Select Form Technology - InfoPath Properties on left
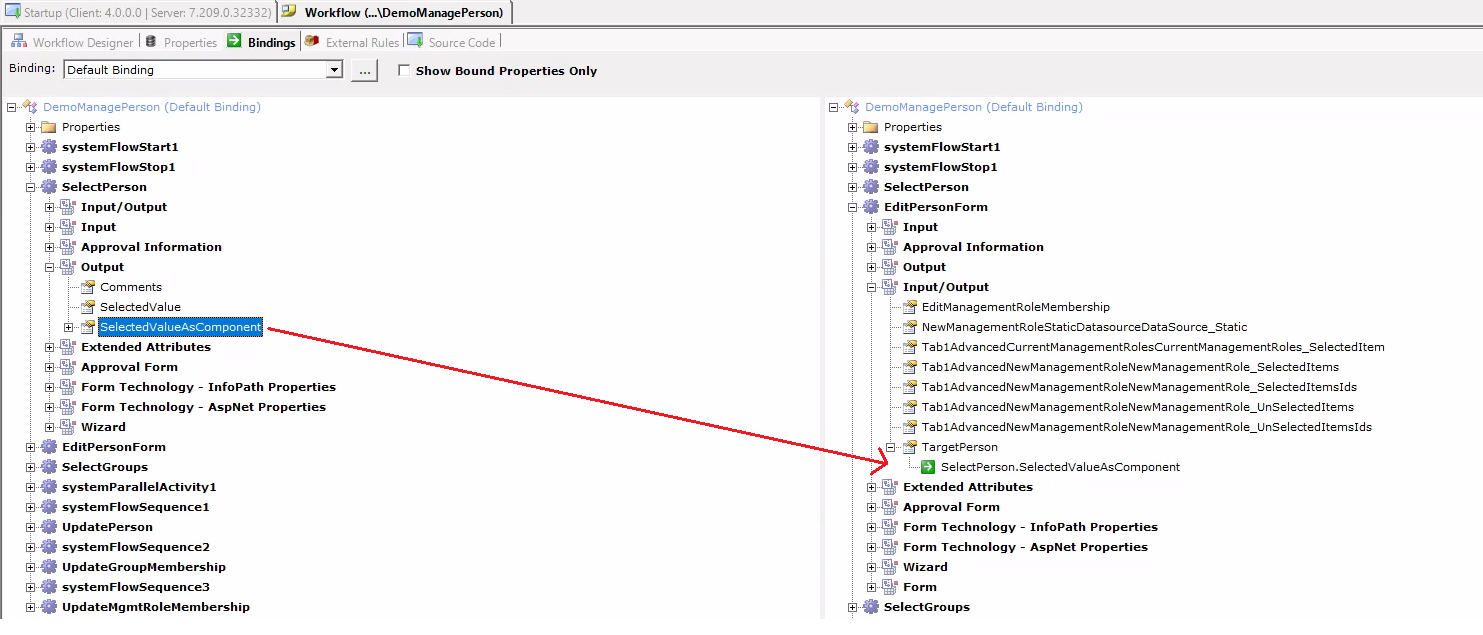The image size is (1483, 635). click(208, 387)
